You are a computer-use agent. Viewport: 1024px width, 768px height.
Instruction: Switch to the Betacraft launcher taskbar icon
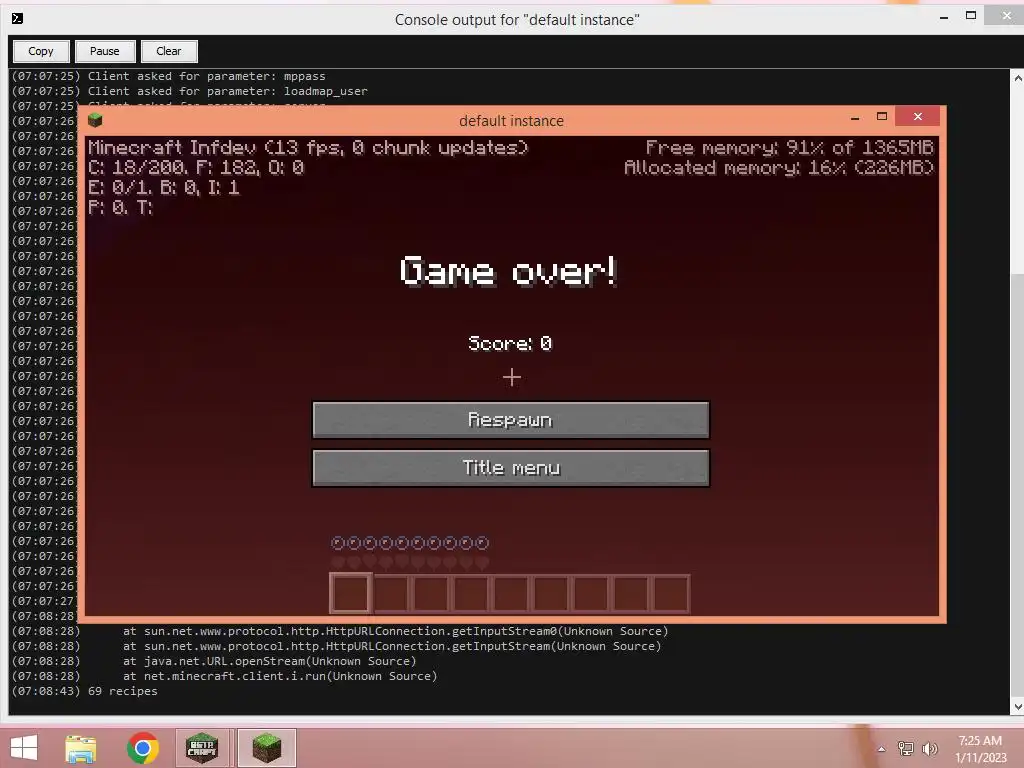[x=202, y=748]
